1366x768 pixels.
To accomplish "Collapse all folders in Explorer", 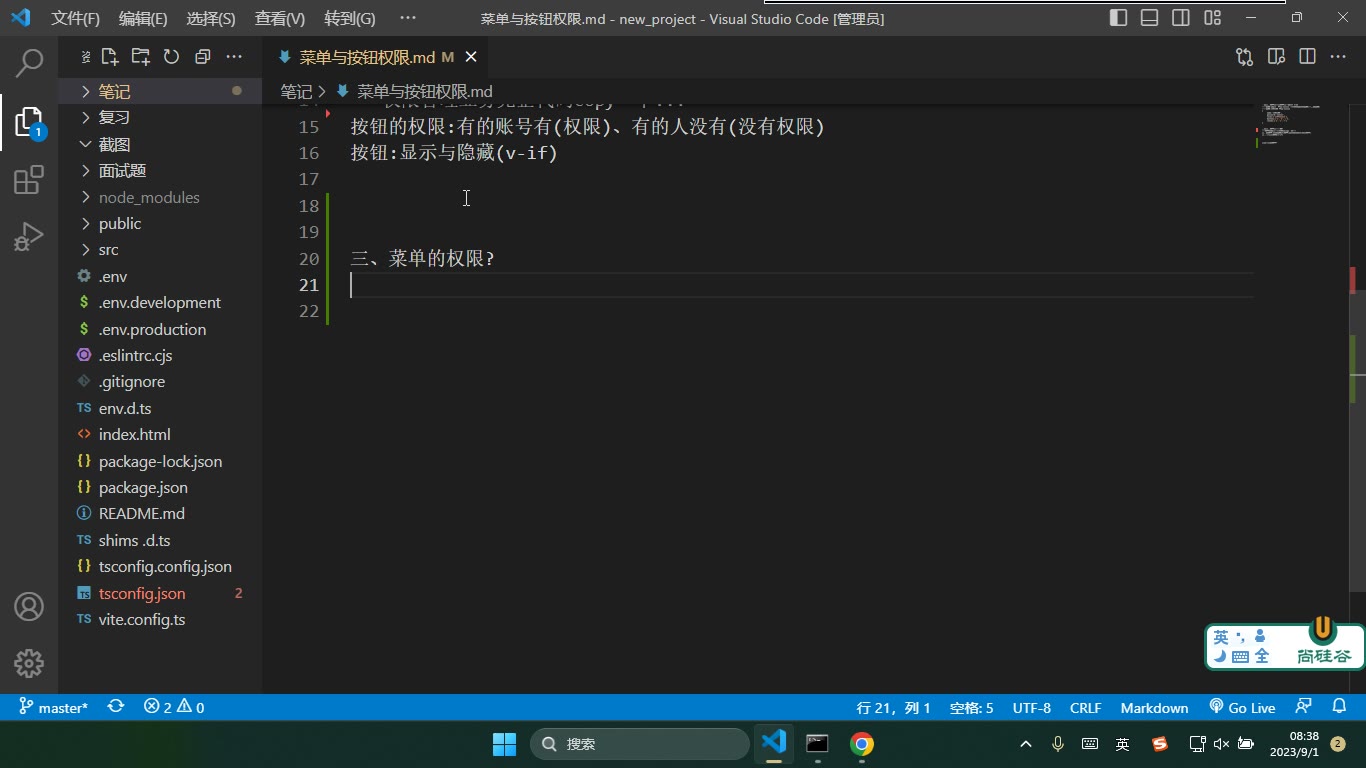I will pos(202,57).
